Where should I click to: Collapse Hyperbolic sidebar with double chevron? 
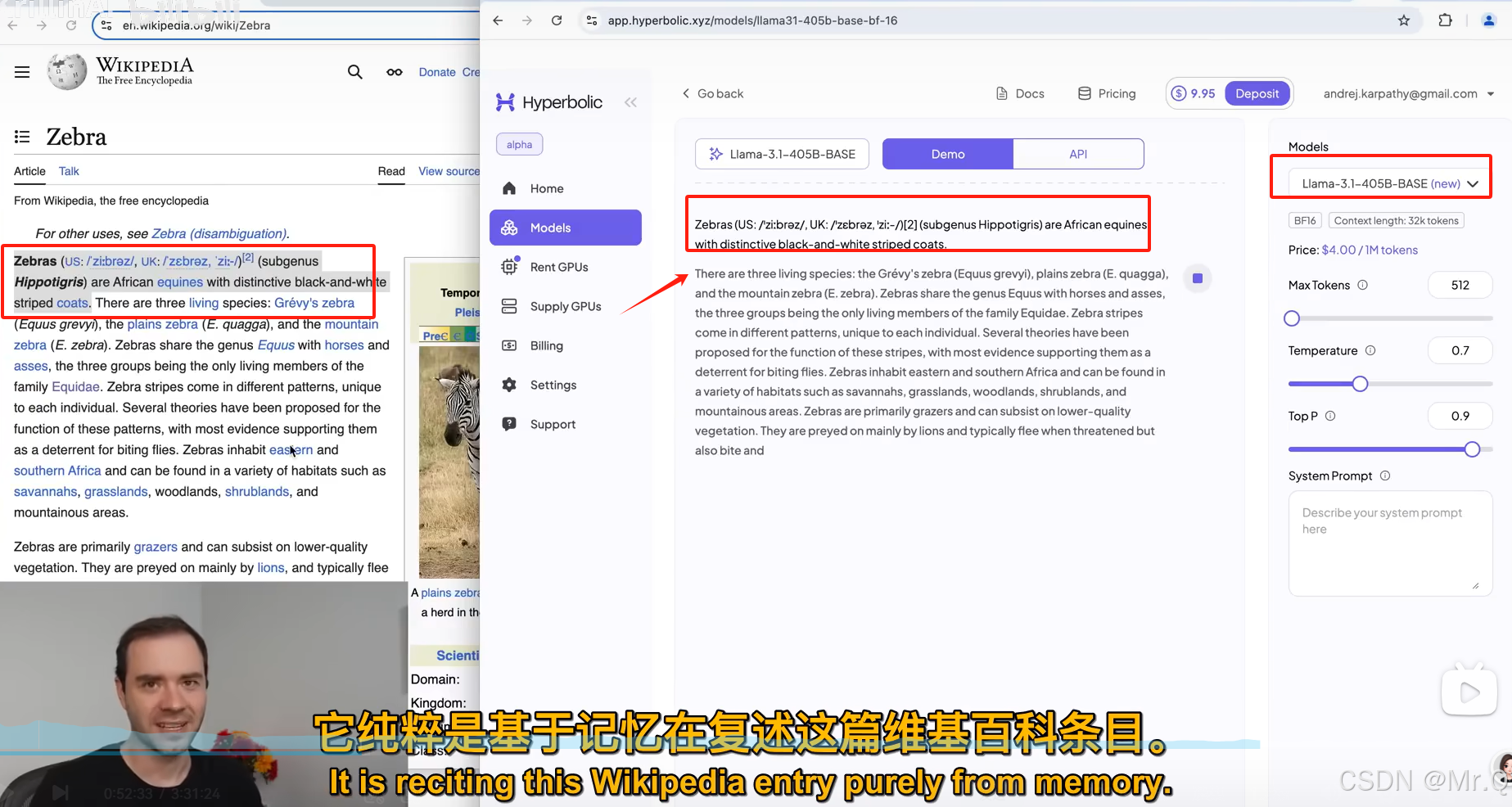click(630, 102)
